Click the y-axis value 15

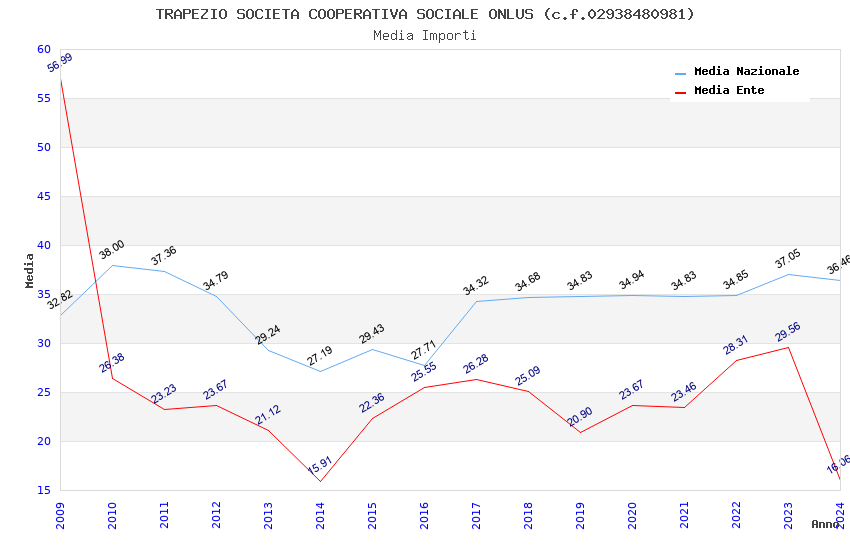coord(44,490)
